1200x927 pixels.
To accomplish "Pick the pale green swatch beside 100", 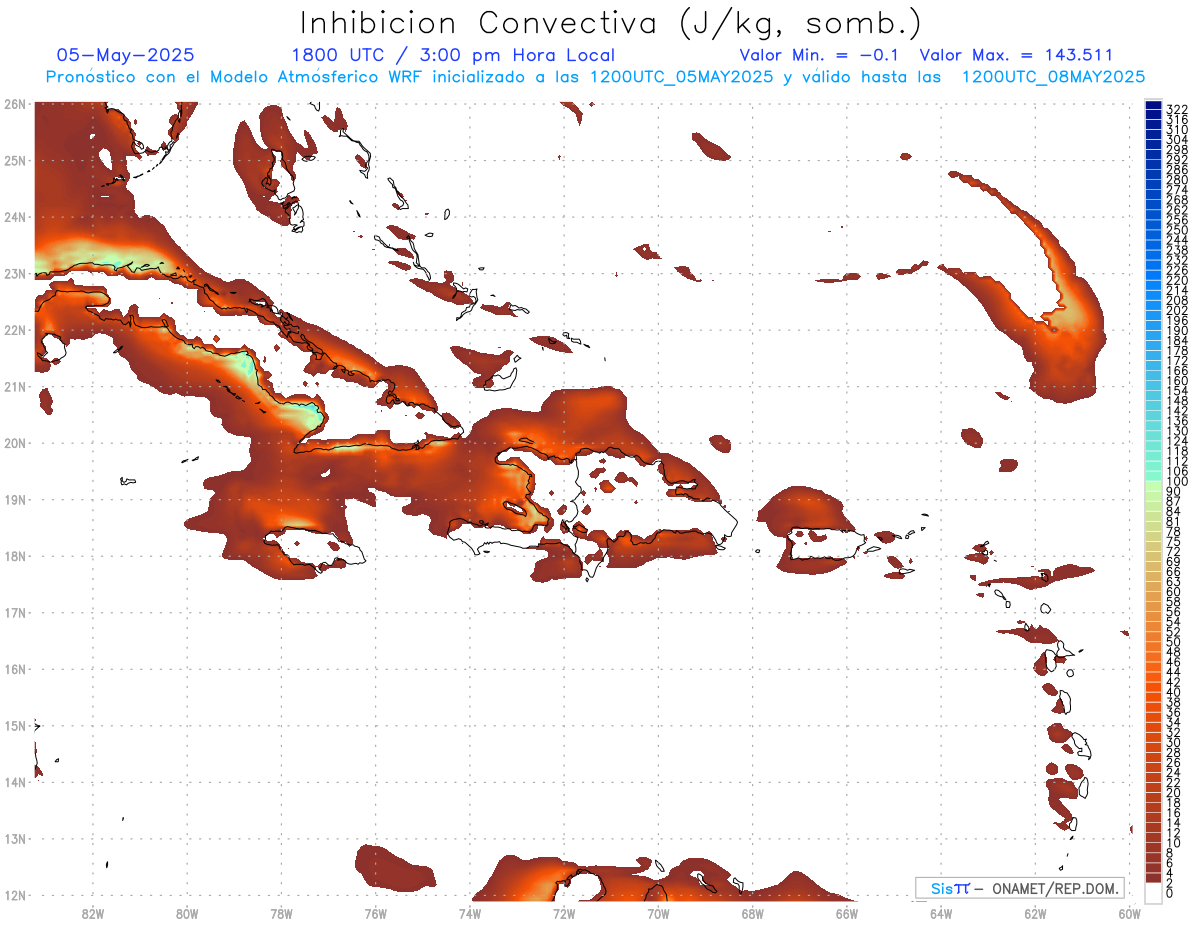I will (1153, 484).
